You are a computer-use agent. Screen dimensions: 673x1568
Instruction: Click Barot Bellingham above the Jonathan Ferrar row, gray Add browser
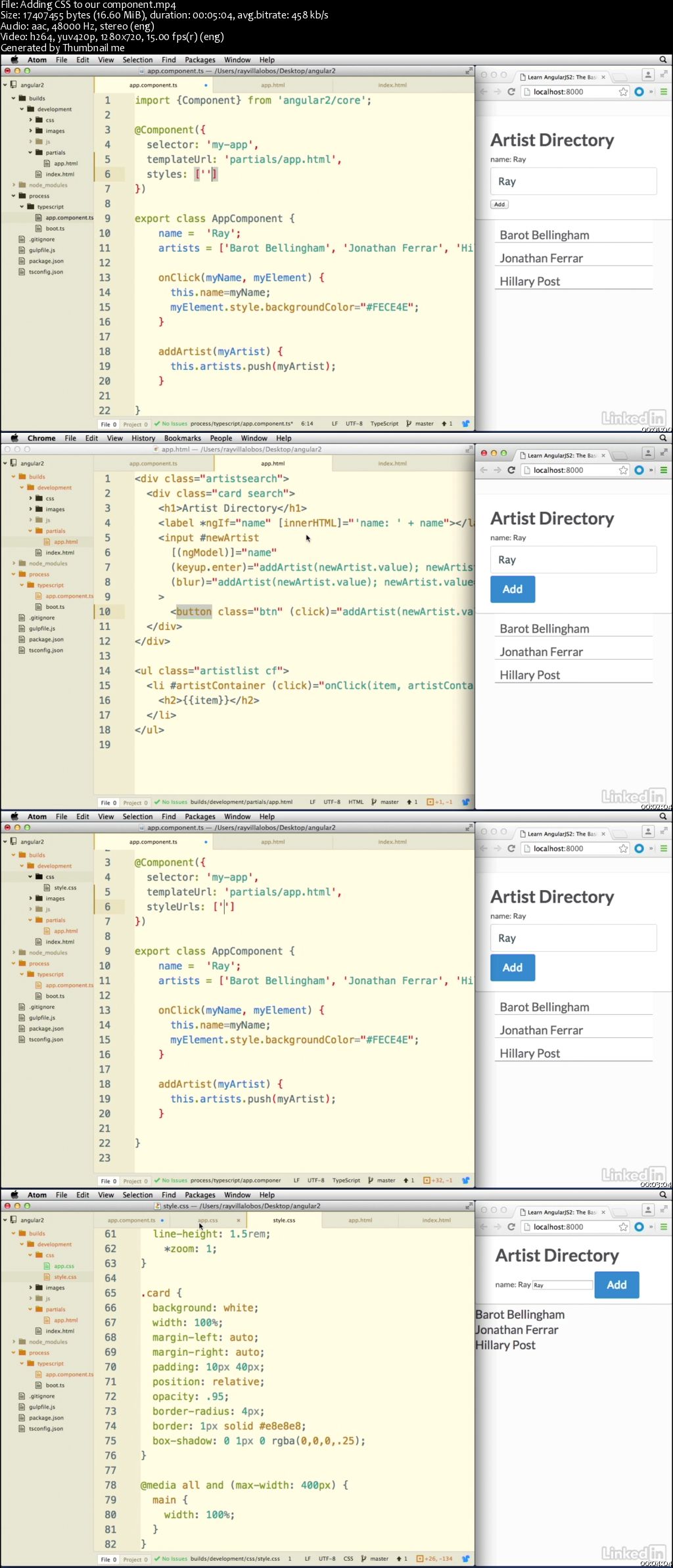544,235
